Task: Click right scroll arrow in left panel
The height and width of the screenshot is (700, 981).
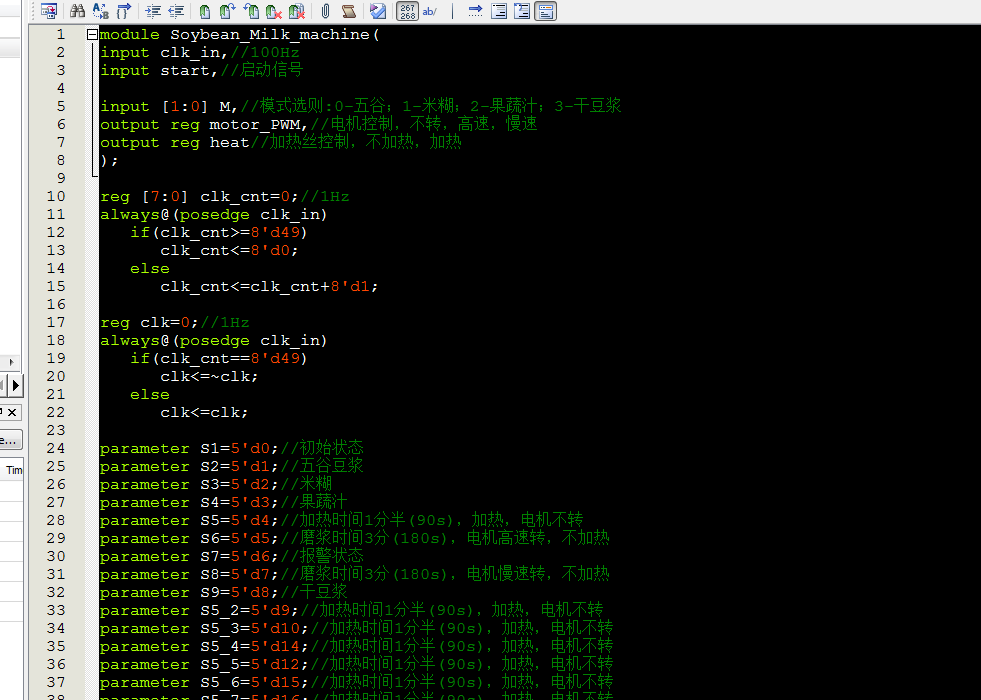Action: 12,362
